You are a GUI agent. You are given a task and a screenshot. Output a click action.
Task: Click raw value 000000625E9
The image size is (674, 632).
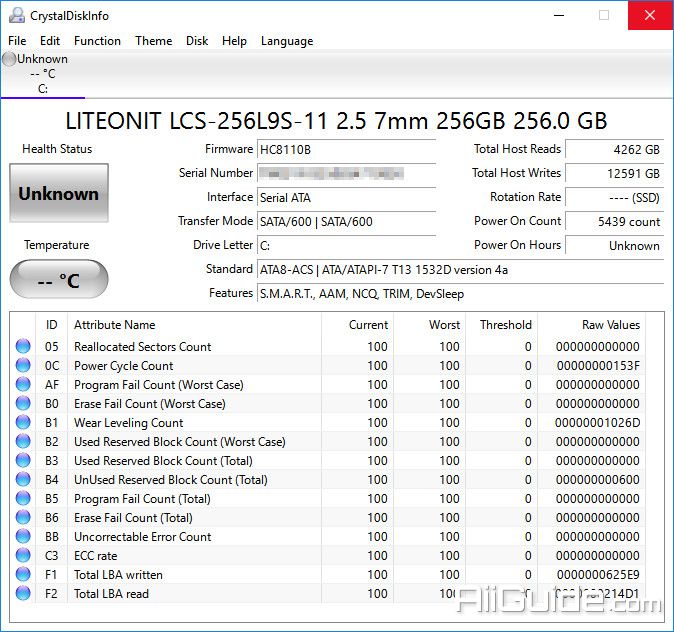click(598, 574)
